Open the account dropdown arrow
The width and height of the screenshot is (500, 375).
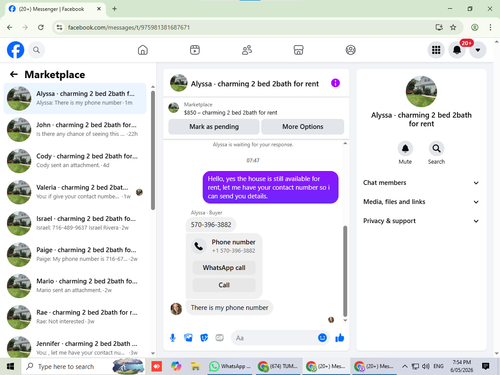pos(478,50)
